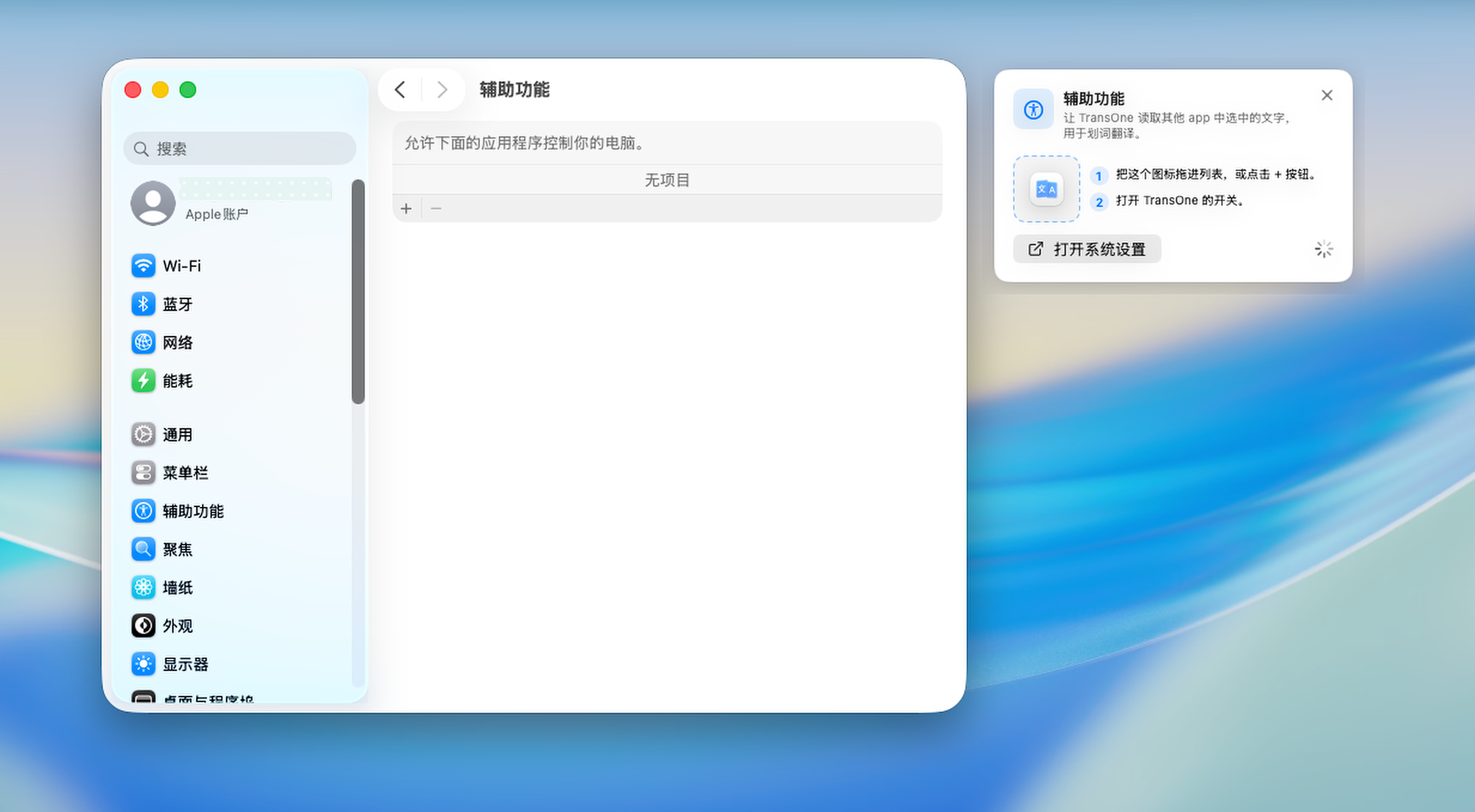Select the Bluetooth (蓝牙) icon
1475x812 pixels.
[x=143, y=304]
